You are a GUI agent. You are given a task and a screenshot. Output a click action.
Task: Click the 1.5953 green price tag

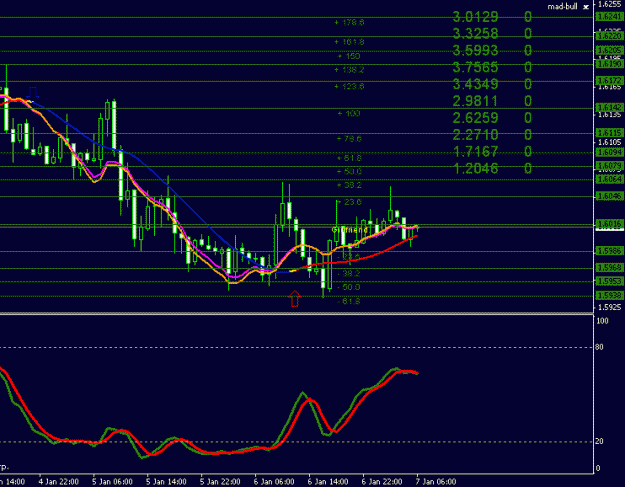pos(609,281)
